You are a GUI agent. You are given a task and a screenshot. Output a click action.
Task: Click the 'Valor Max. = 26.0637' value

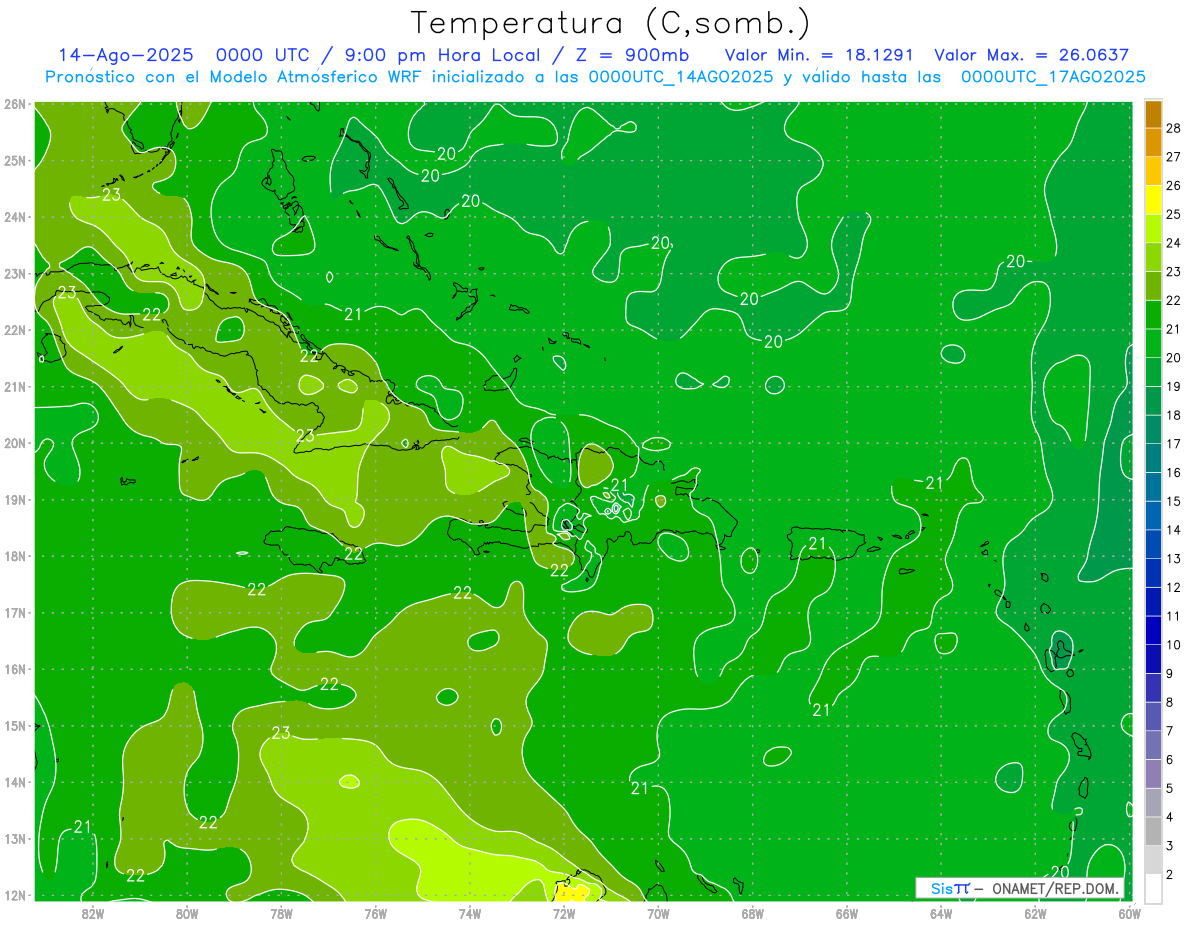click(x=1031, y=55)
